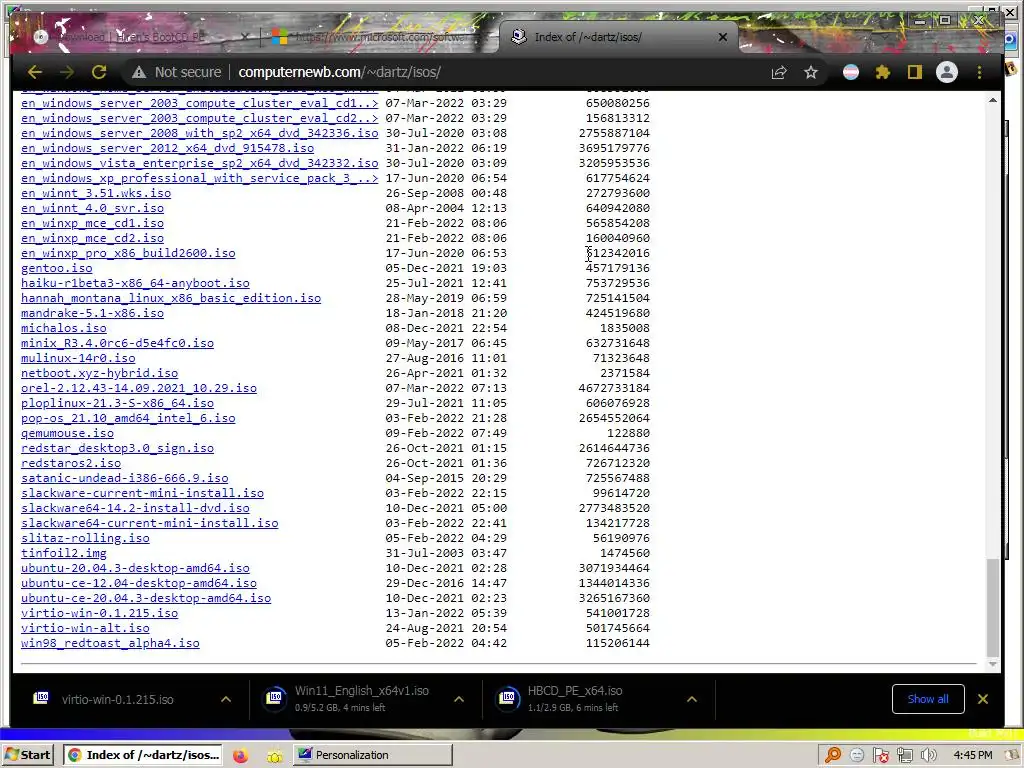Click satanic-undead-i386-666.9.iso link

pos(125,479)
